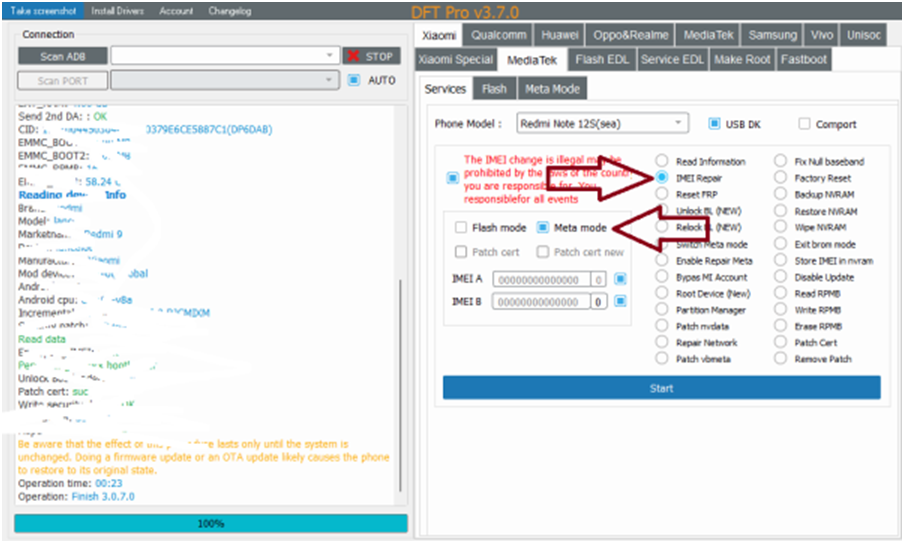Screen dimensions: 904x543
Task: Open the Changelog menu item
Action: pos(229,11)
